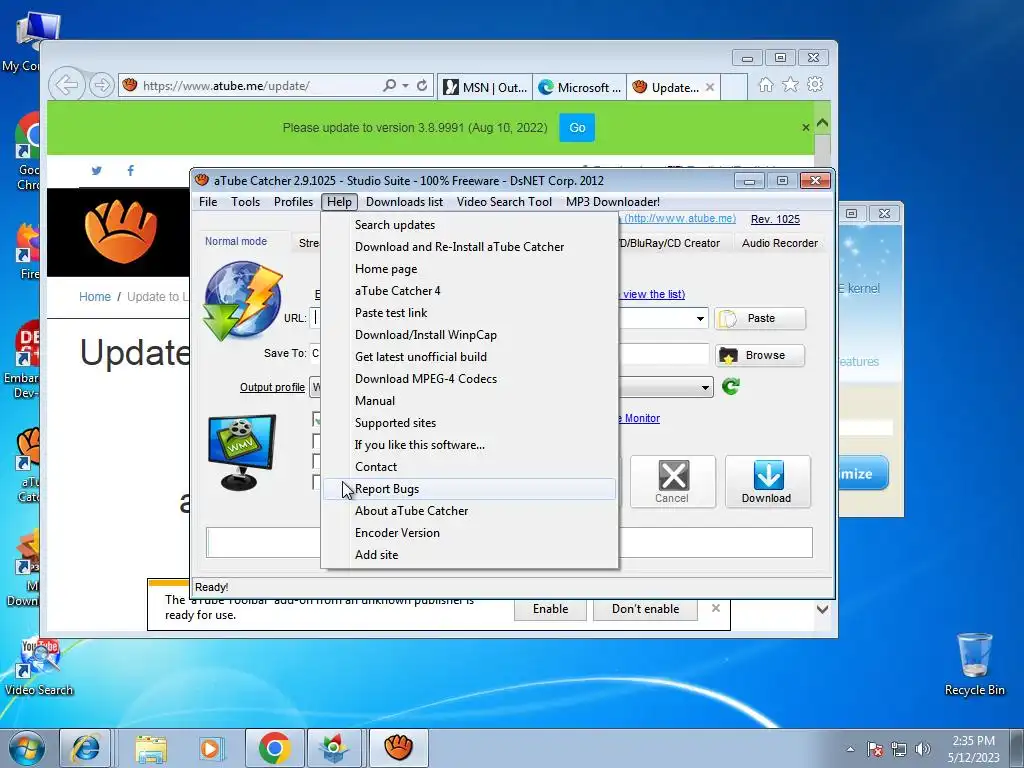Open the atube.me website link
The width and height of the screenshot is (1024, 768).
[x=679, y=218]
